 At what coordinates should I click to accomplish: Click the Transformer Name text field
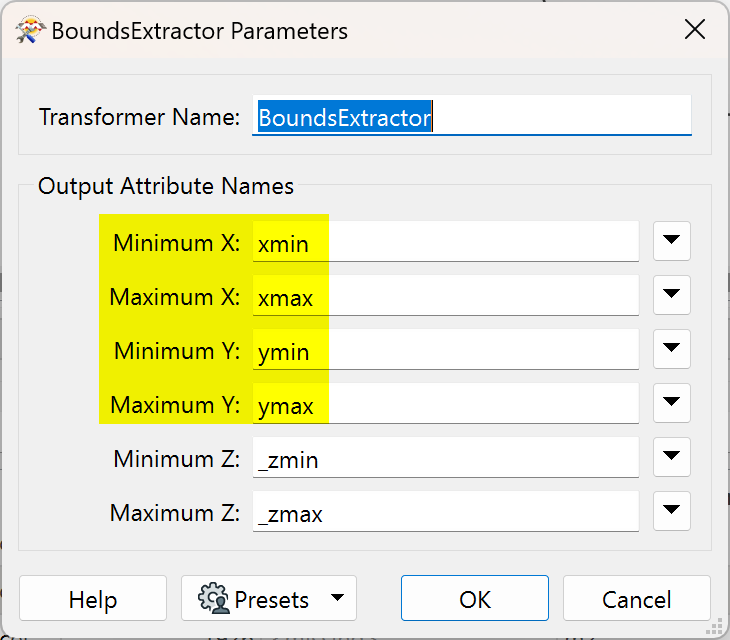(471, 117)
